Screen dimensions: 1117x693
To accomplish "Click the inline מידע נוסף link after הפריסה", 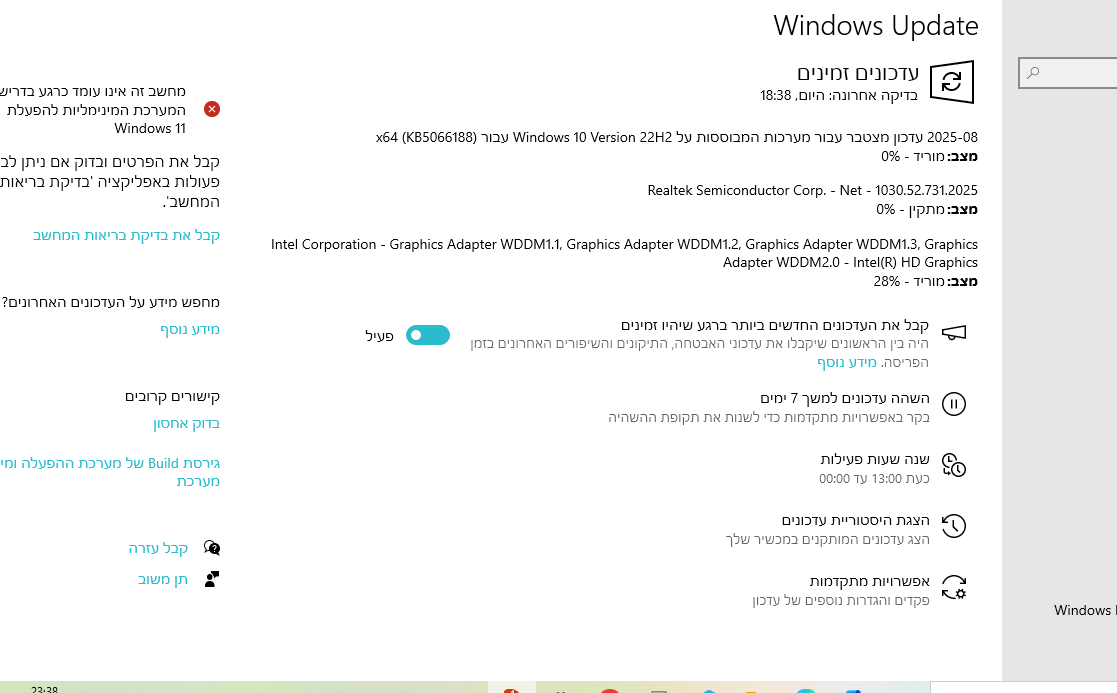I will coord(846,362).
